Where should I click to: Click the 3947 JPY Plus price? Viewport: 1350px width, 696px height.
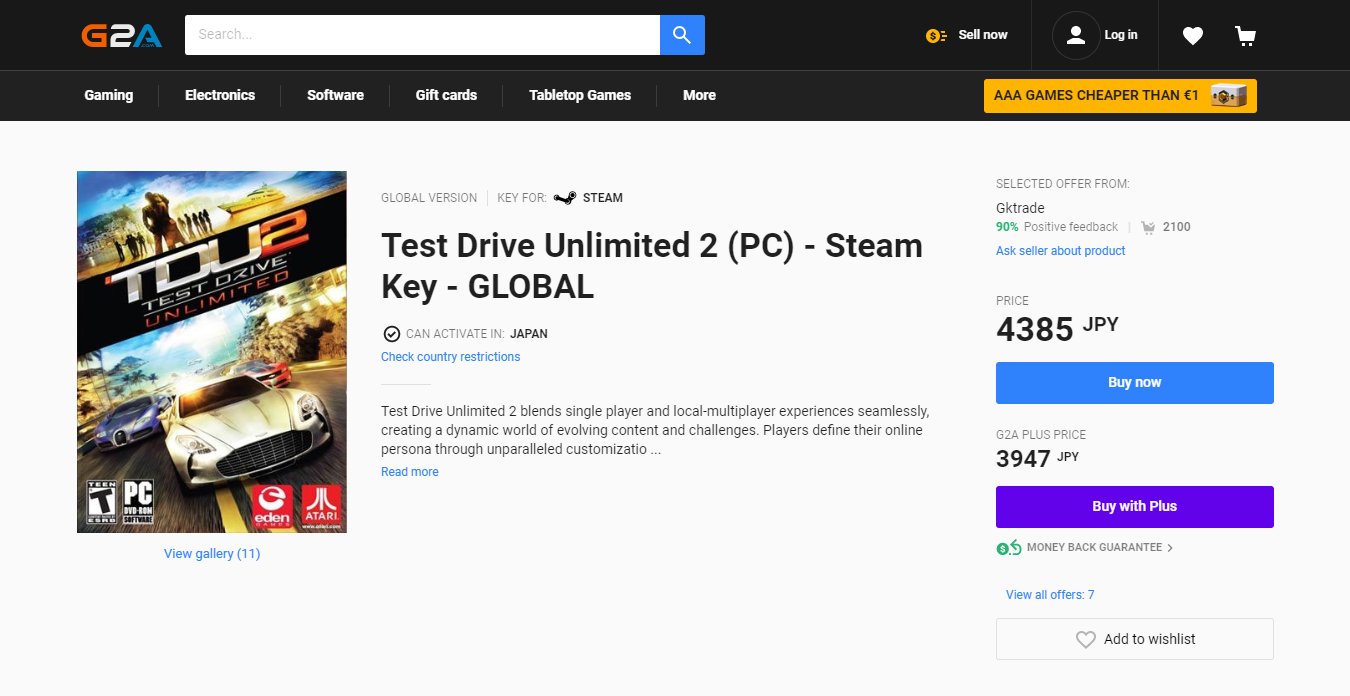(x=1037, y=459)
